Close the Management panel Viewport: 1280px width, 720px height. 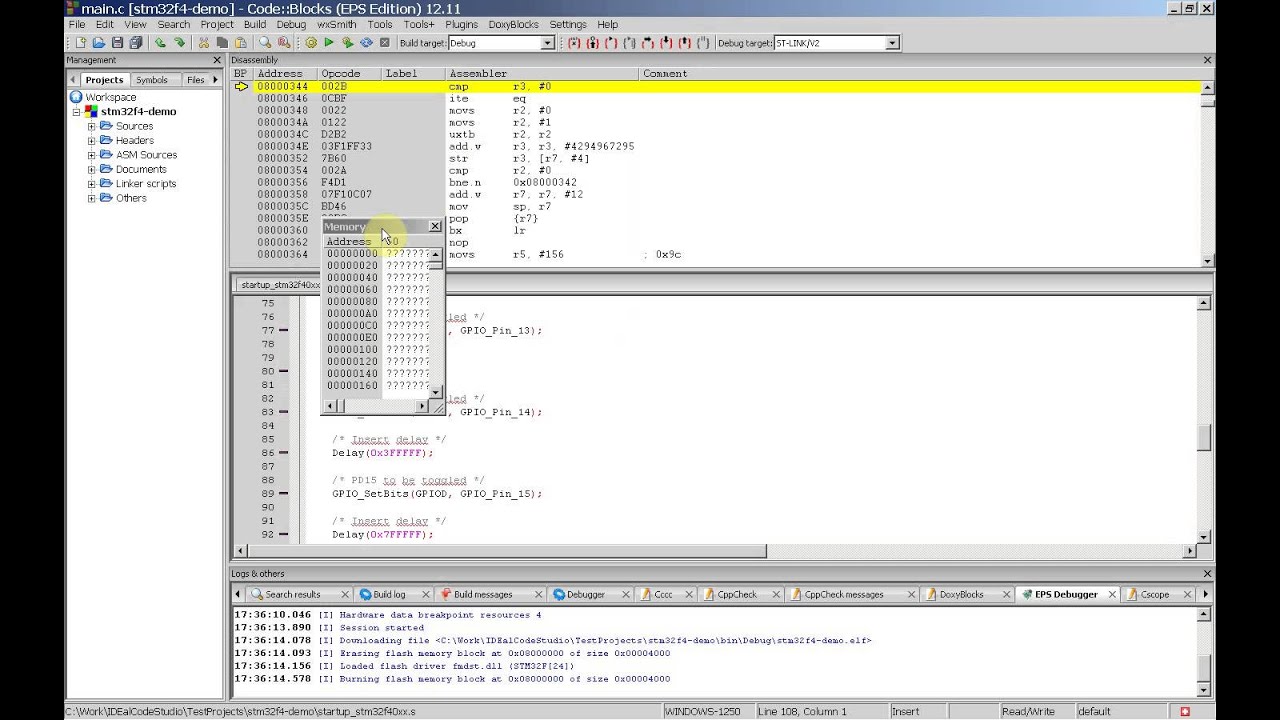tap(217, 60)
